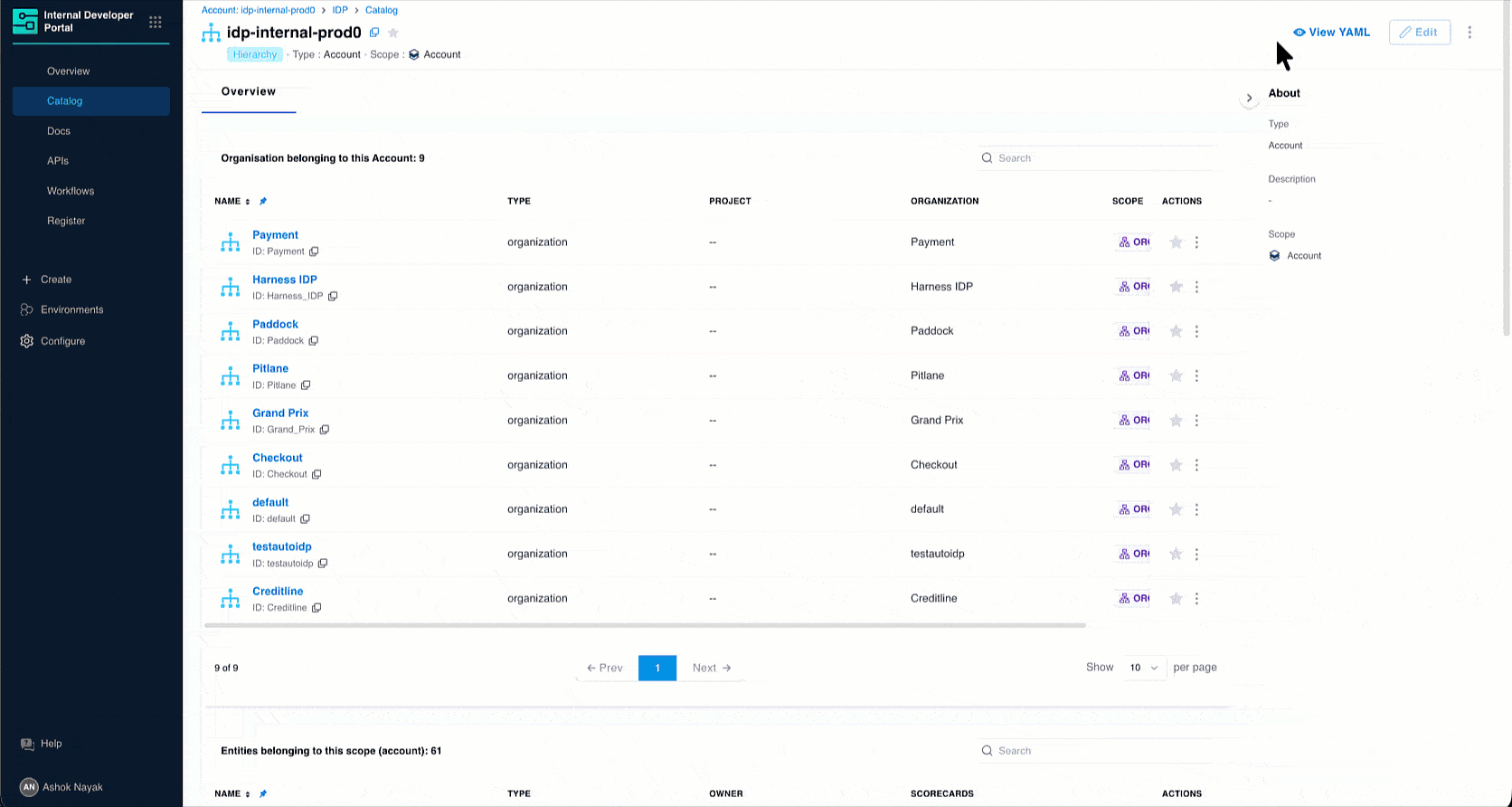
Task: Copy the Creditline ID
Action: 317,608
